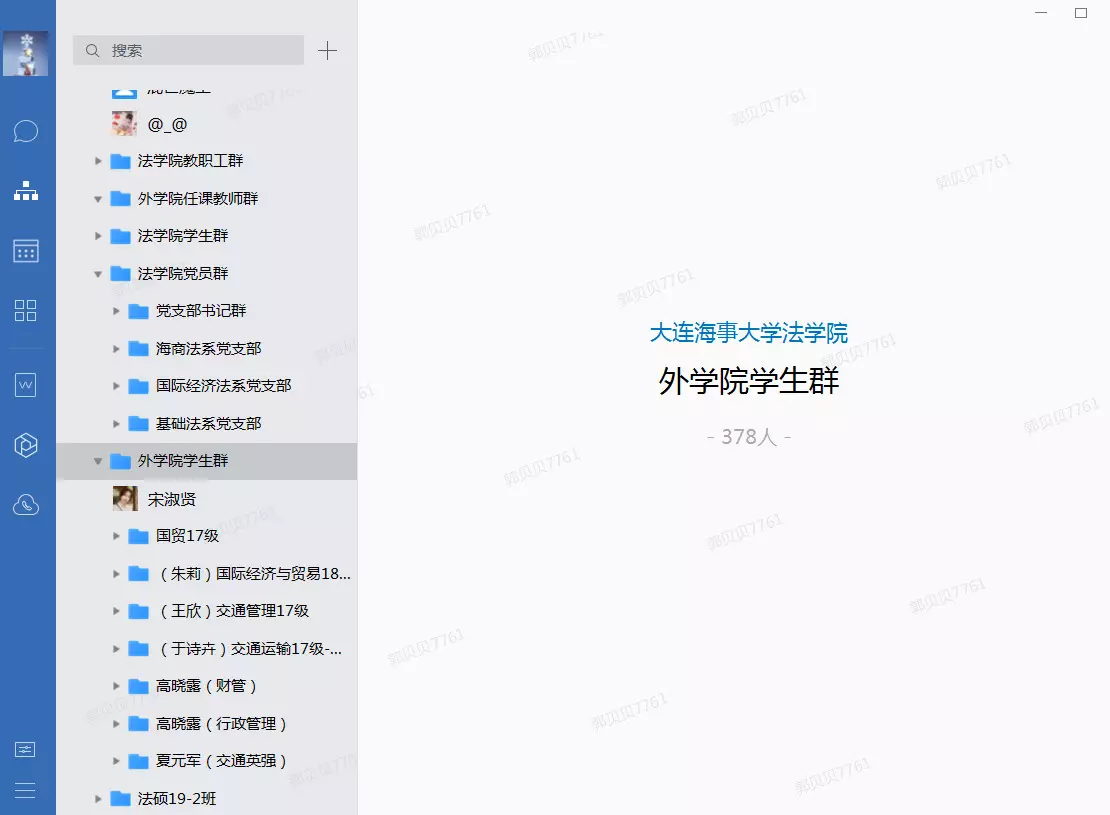The image size is (1110, 815).
Task: Select the organization contacts icon in sidebar
Action: coord(26,191)
